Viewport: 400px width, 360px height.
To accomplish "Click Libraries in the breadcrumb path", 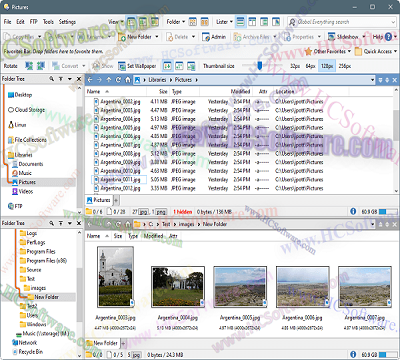I will (157, 80).
